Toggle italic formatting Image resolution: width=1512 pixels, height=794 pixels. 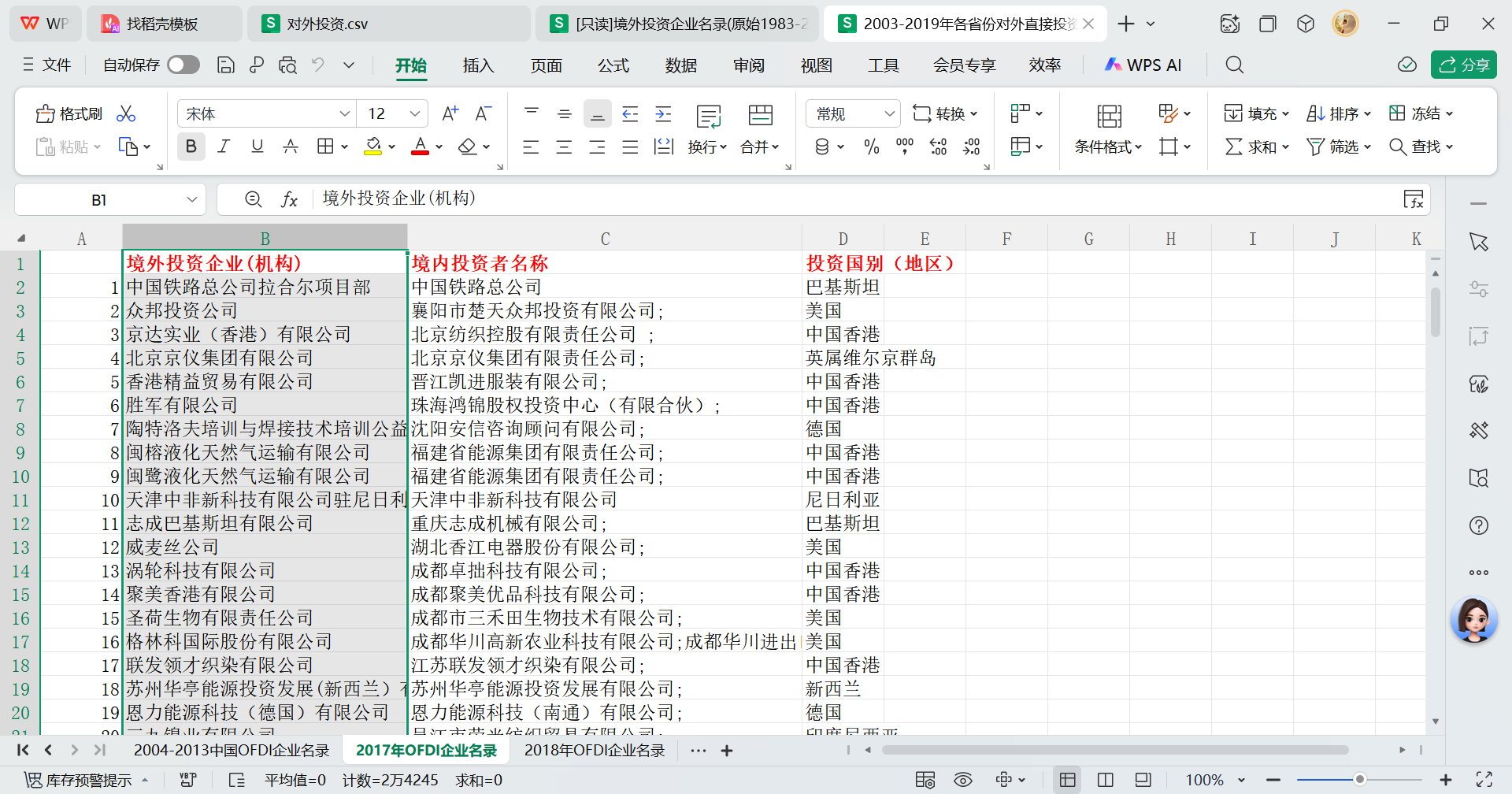tap(224, 147)
